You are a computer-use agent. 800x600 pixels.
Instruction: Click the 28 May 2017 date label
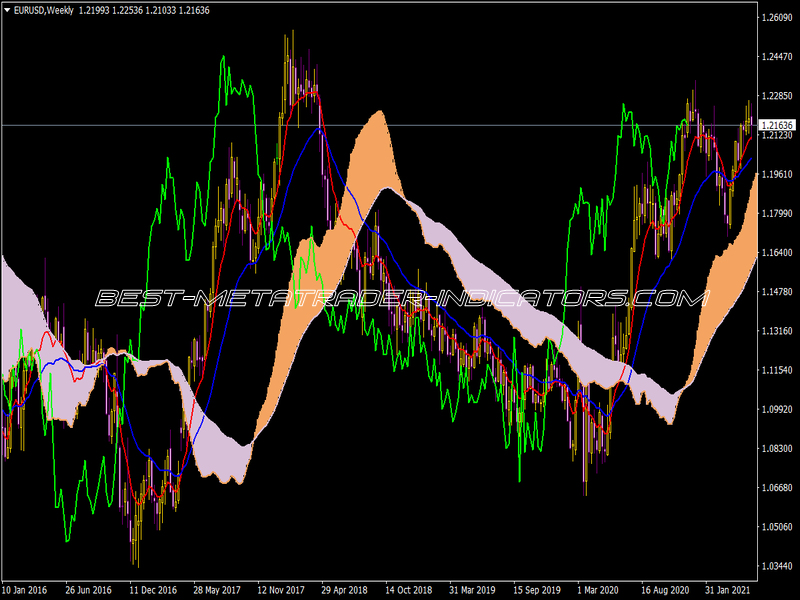(x=216, y=590)
